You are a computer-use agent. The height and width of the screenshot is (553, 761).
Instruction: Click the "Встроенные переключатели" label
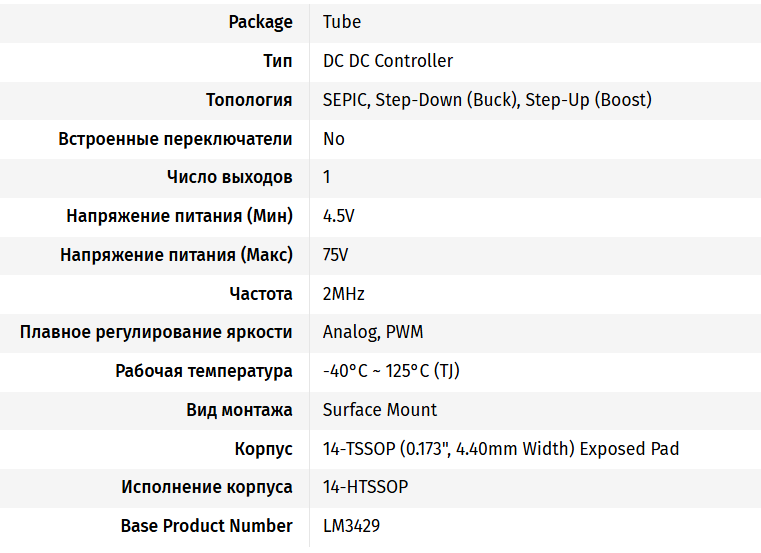[176, 139]
